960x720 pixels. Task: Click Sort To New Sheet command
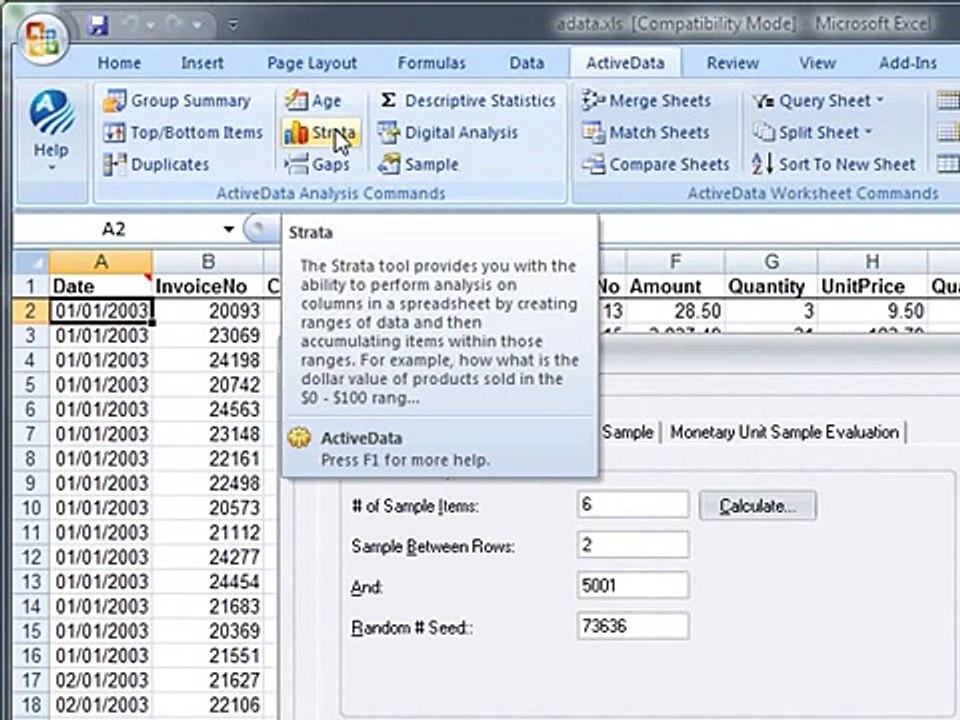tap(833, 164)
